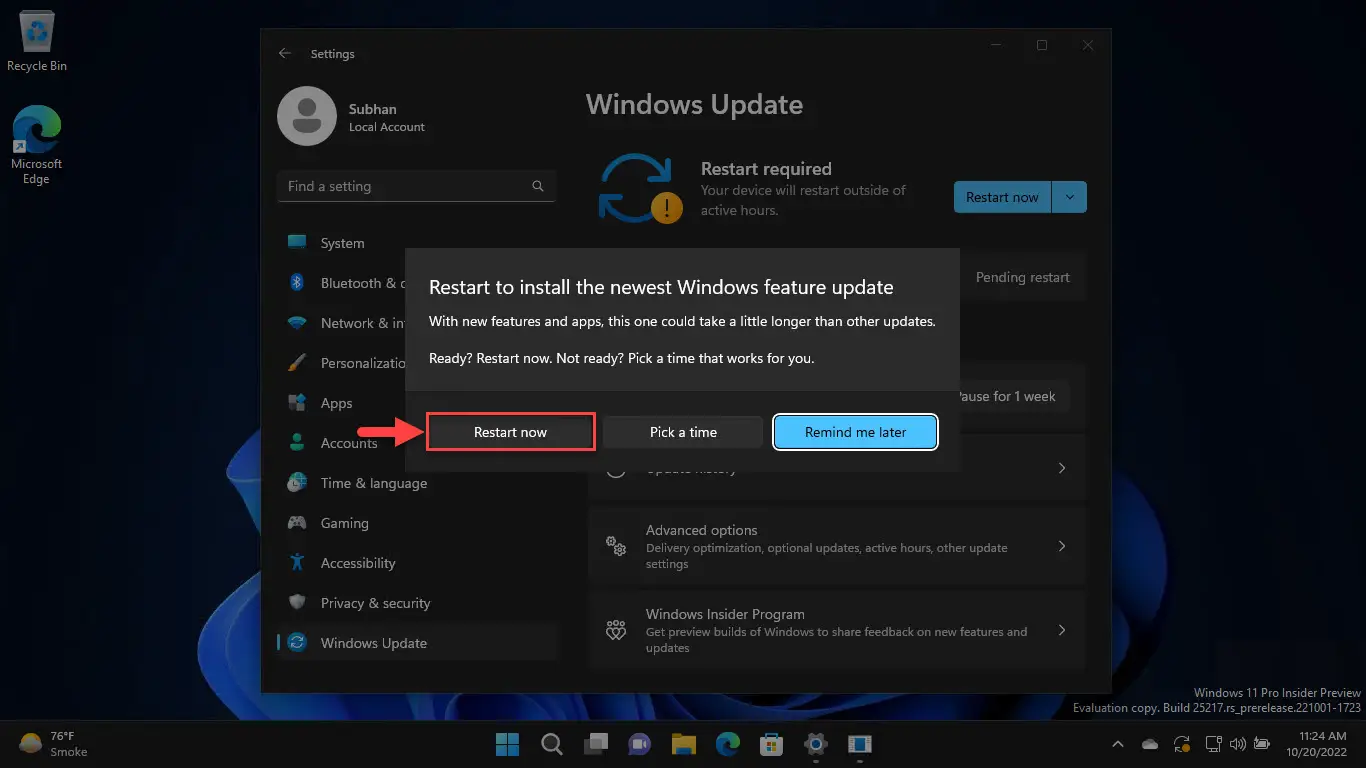Click the Apps icon in sidebar

297,403
